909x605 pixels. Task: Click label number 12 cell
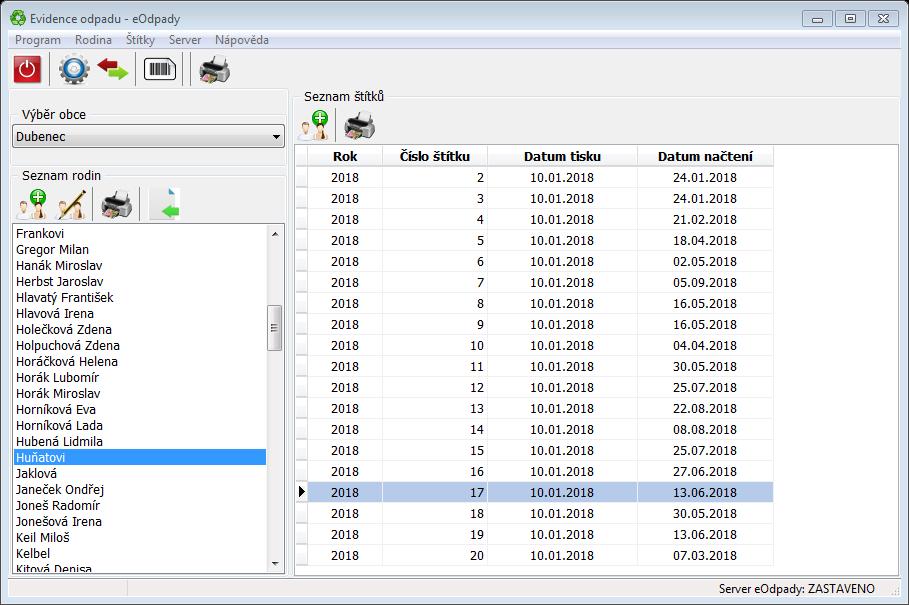(435, 388)
